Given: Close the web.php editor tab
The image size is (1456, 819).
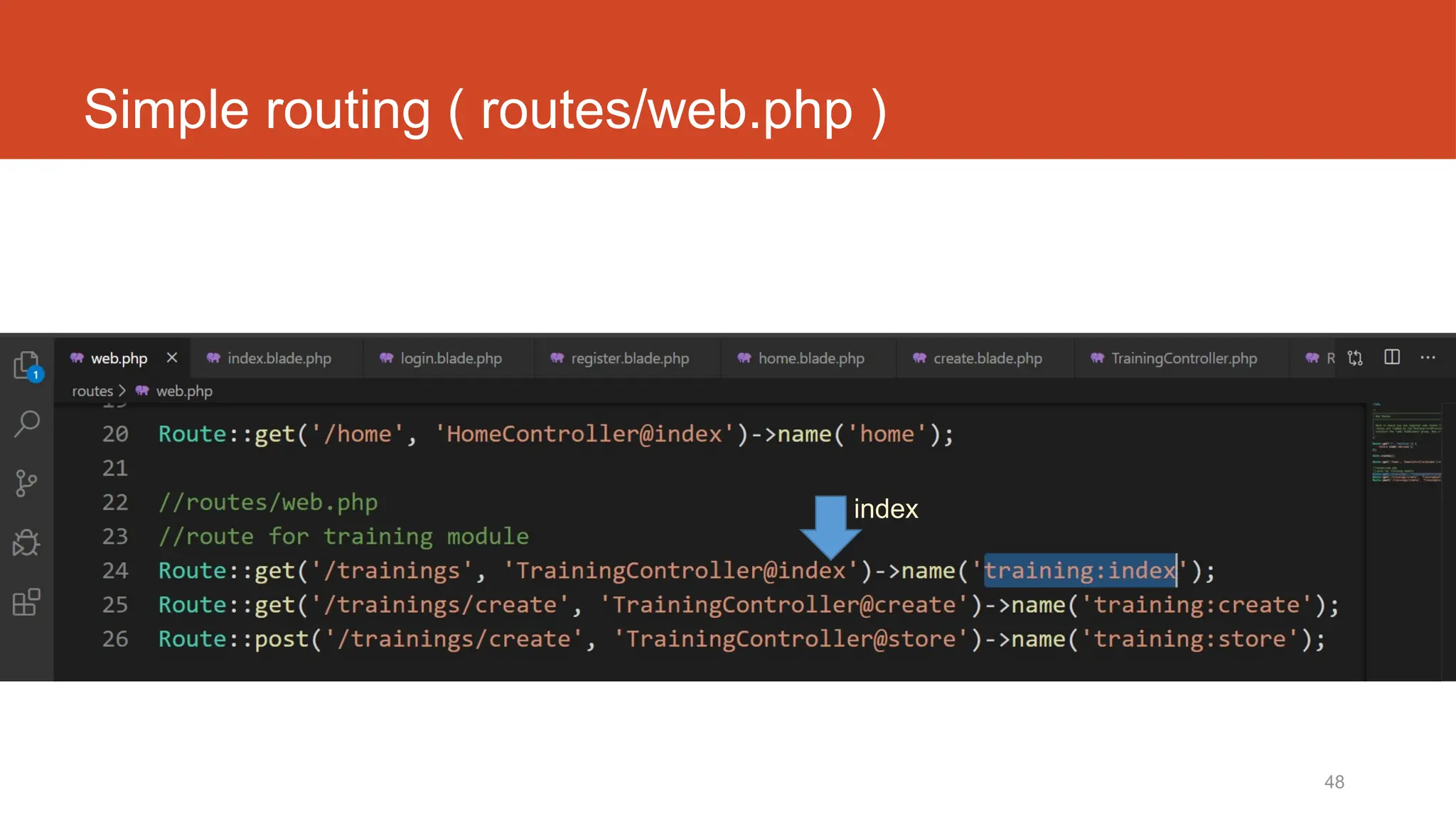Looking at the screenshot, I should pos(172,358).
